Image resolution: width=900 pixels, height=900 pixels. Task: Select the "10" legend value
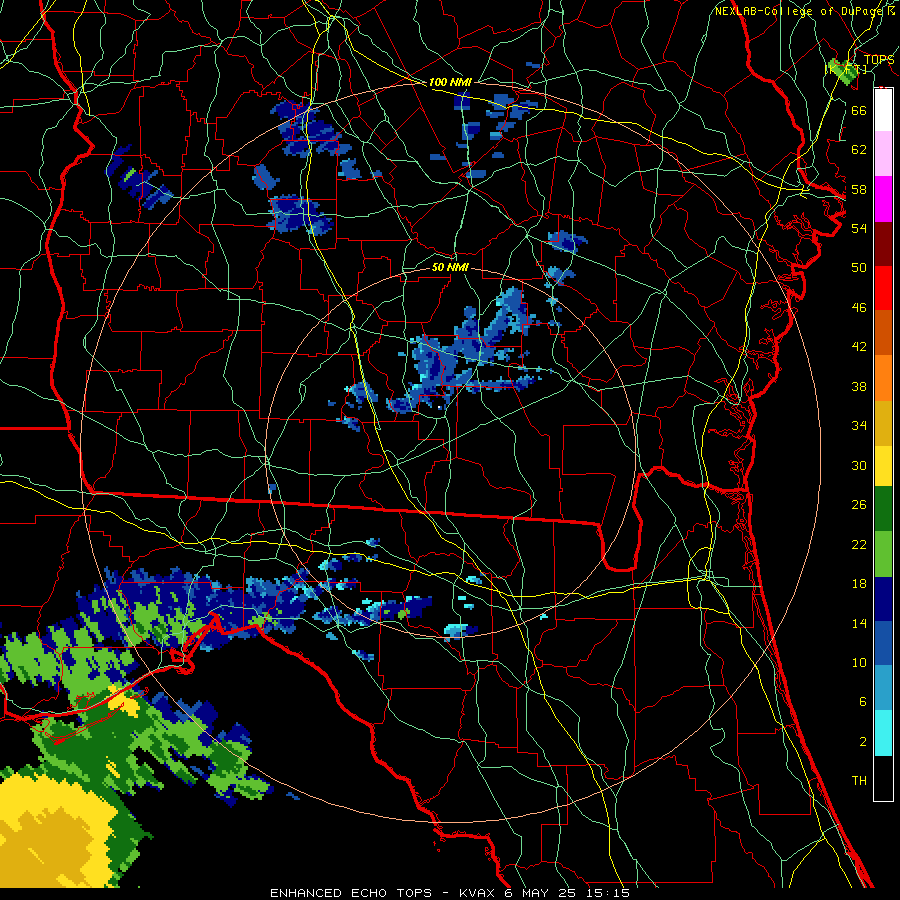pos(859,662)
